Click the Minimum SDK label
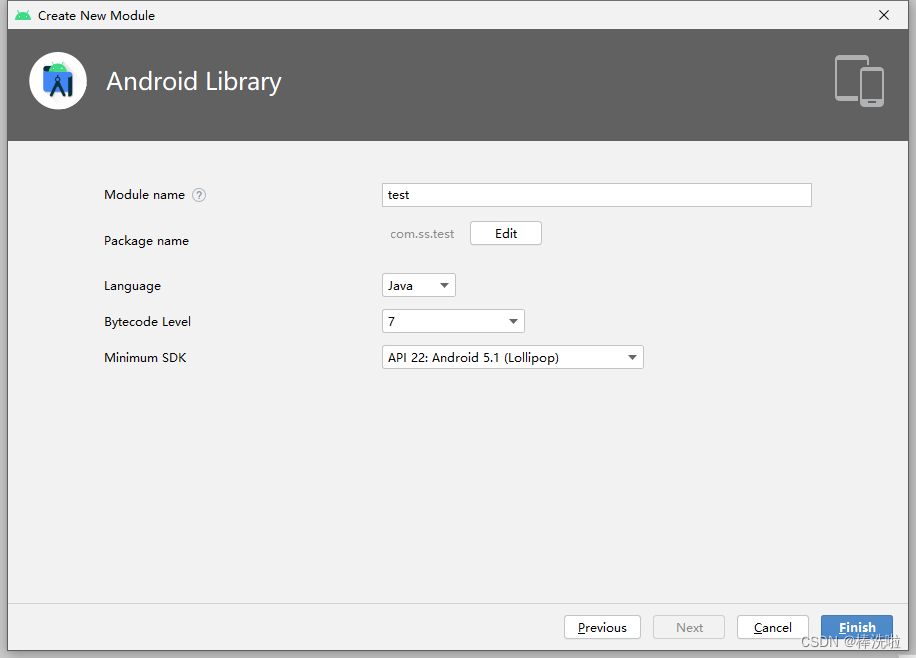Screen dimensions: 916x658 [145, 358]
